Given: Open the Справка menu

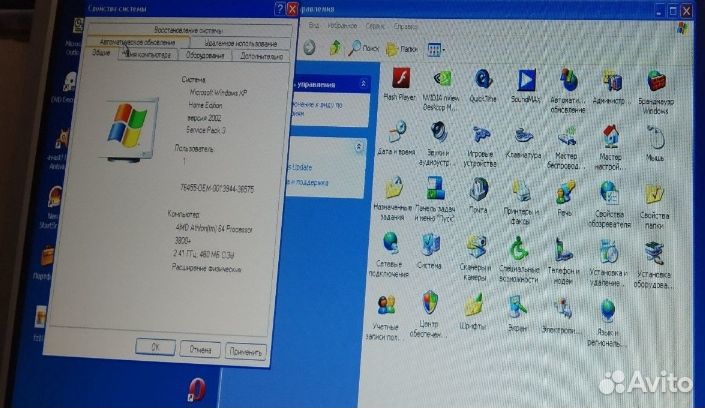Looking at the screenshot, I should click(x=405, y=27).
